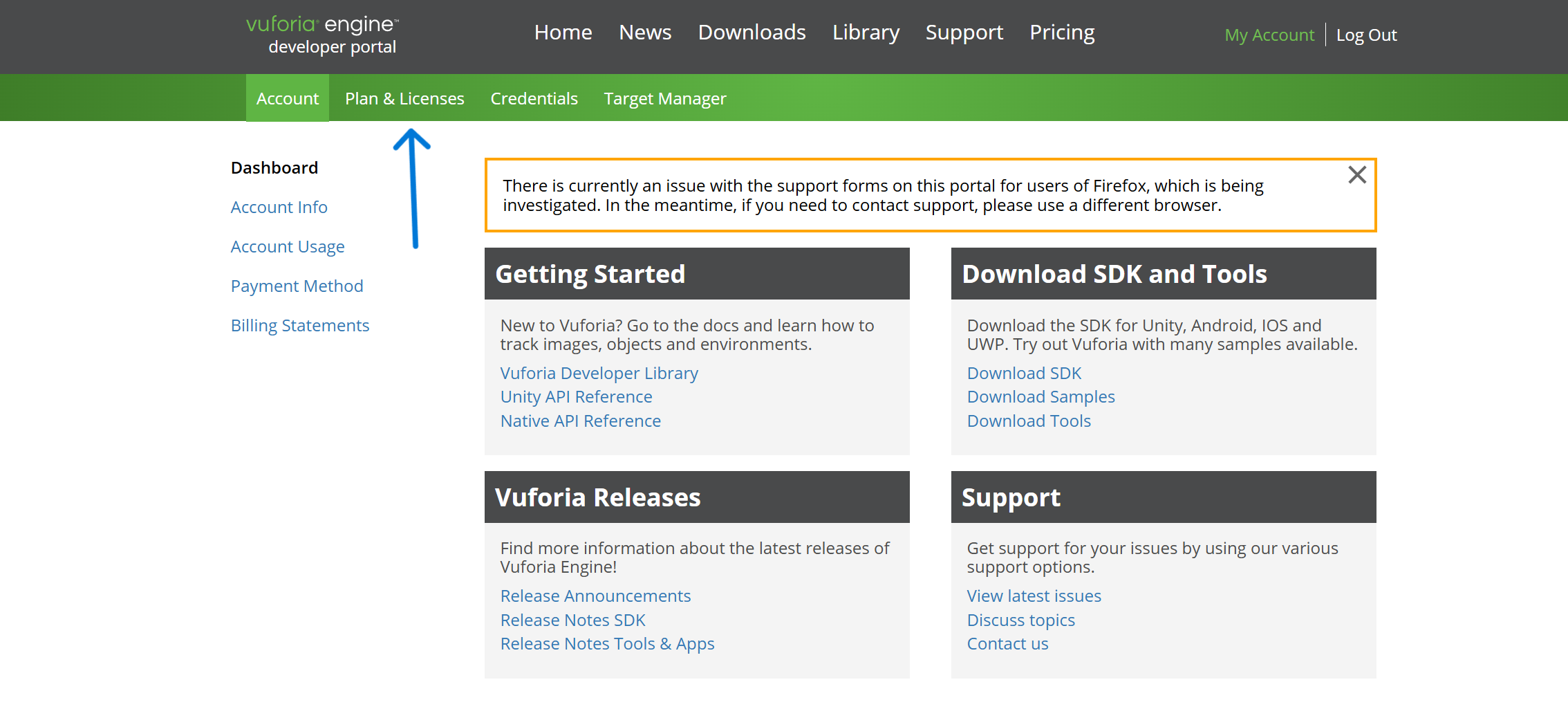Viewport: 1568px width, 727px height.
Task: Open the Credentials tab
Action: [x=534, y=98]
